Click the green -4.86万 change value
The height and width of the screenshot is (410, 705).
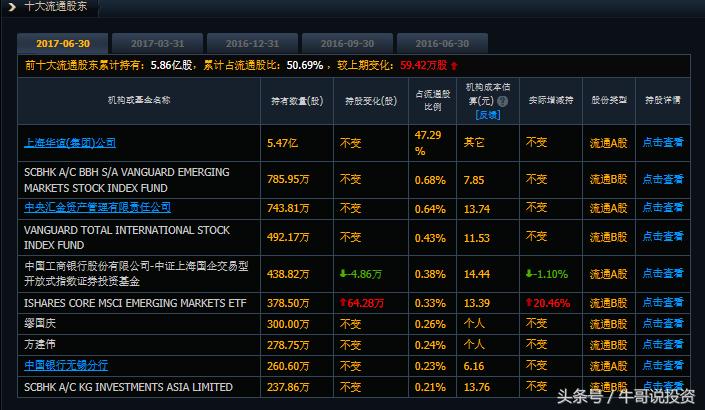pos(361,274)
